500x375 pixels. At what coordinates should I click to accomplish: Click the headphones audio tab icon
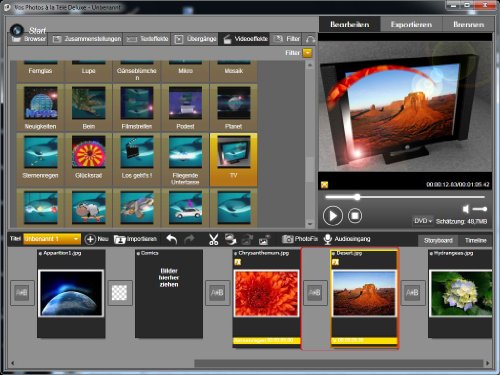click(310, 39)
